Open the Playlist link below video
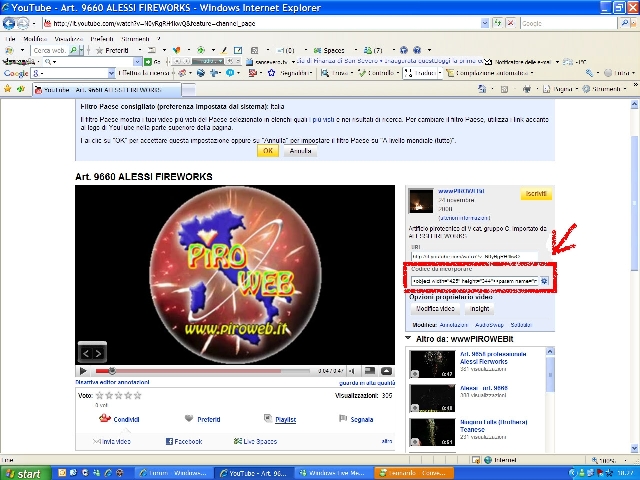 pyautogui.click(x=285, y=419)
